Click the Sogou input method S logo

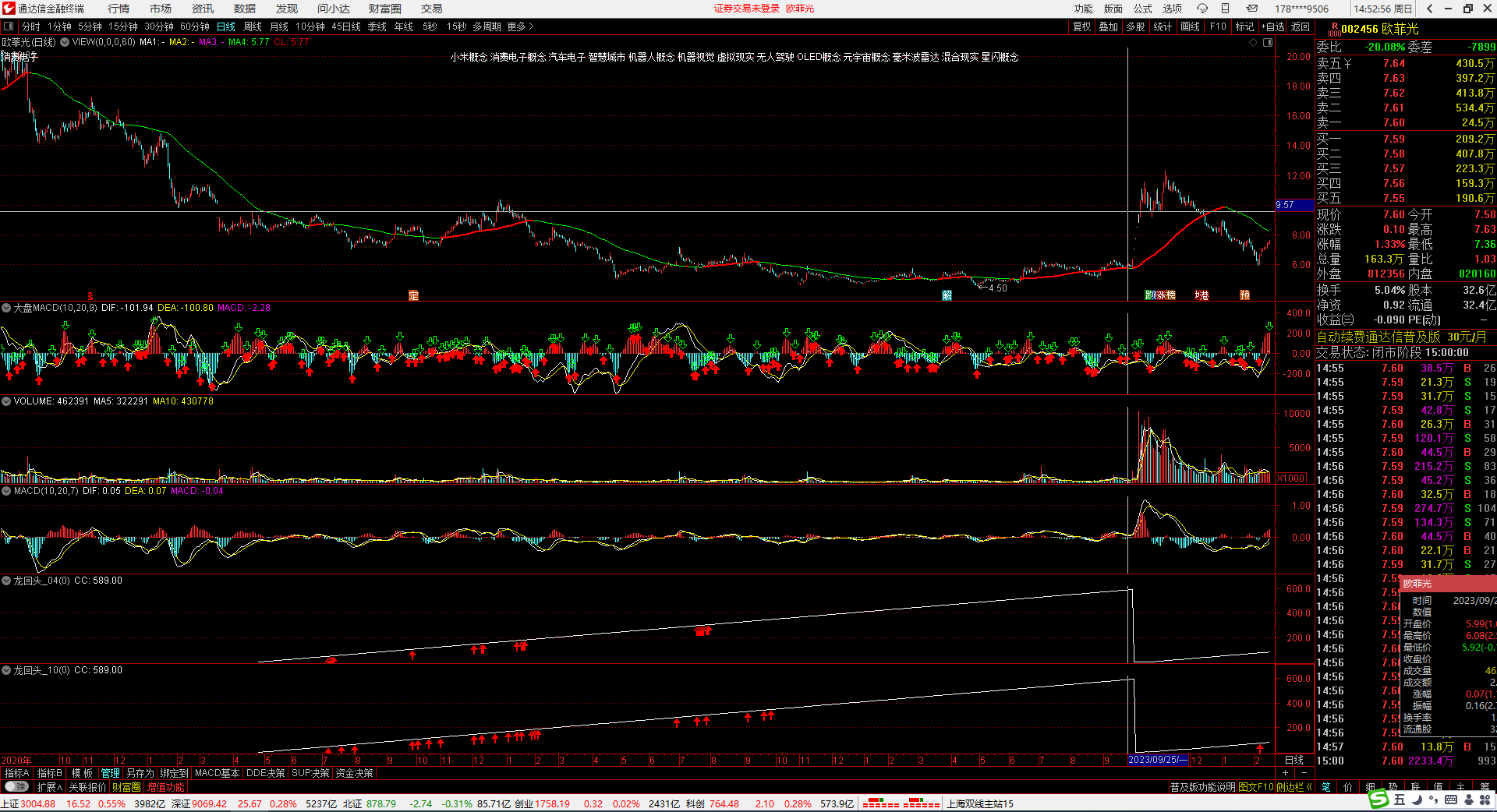point(1379,799)
